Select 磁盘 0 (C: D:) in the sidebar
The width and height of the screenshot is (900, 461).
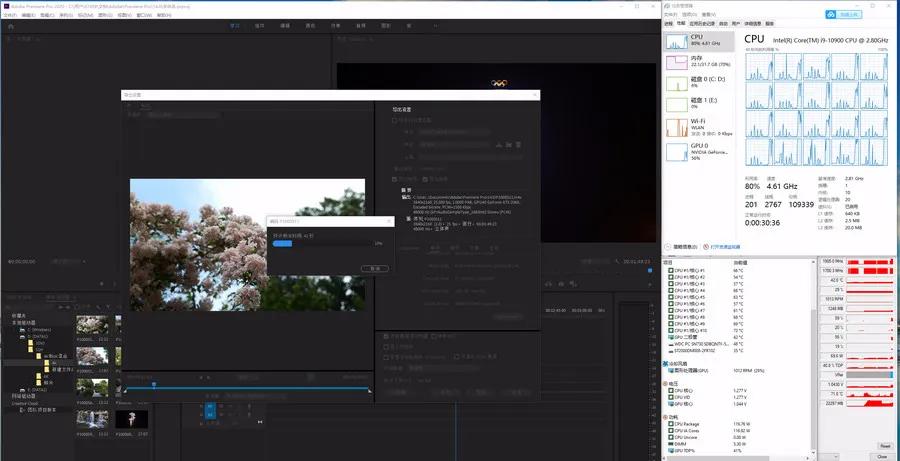click(700, 82)
